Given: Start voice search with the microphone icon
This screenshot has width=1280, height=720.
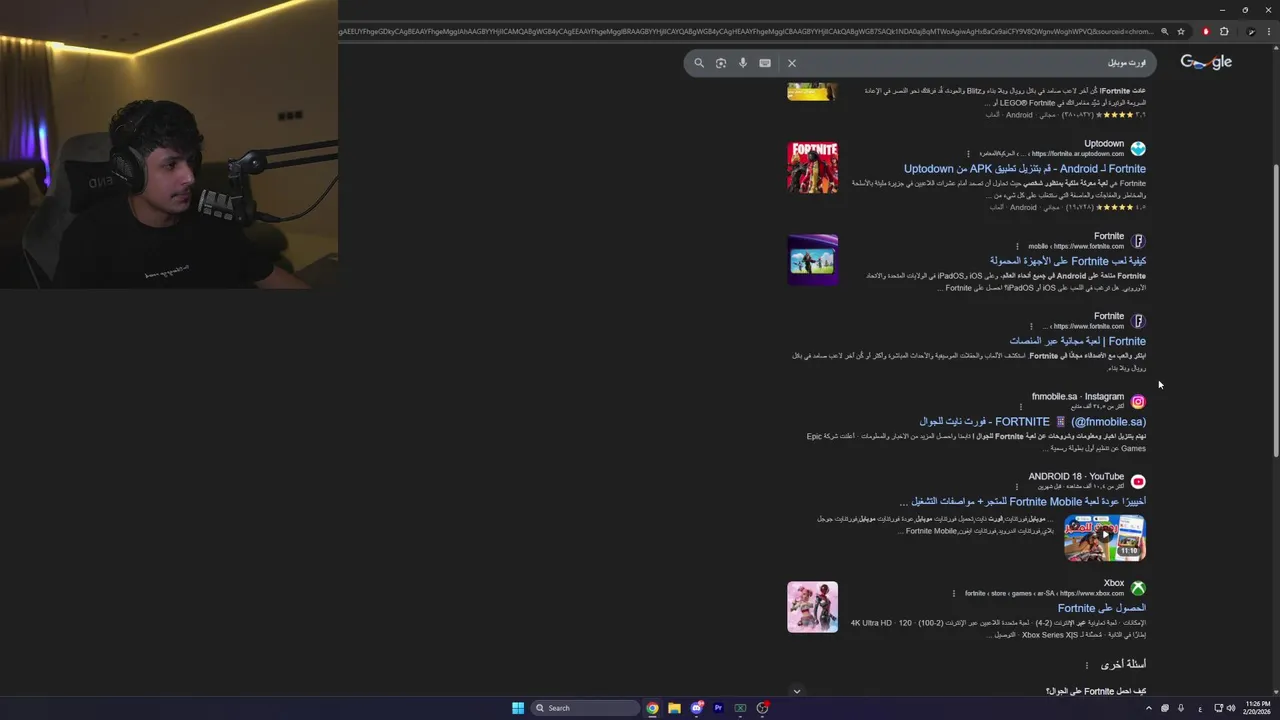Looking at the screenshot, I should tap(743, 63).
